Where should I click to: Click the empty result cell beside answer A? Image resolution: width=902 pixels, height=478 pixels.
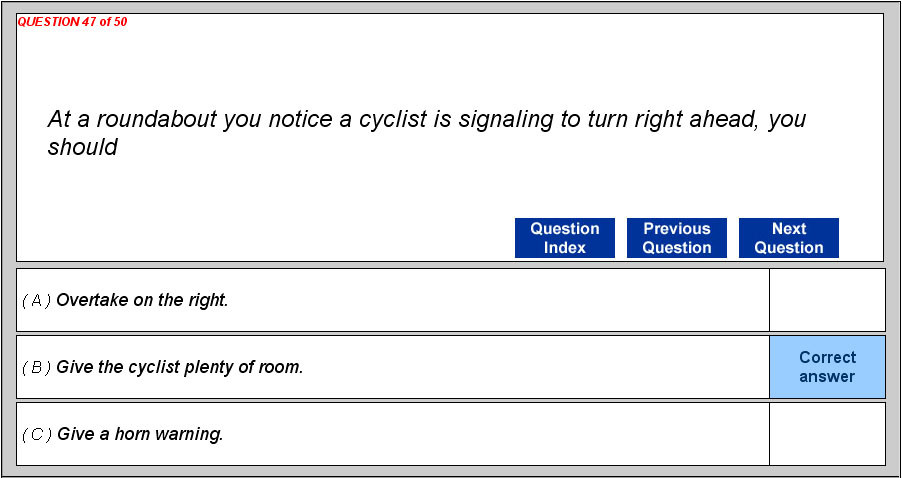pyautogui.click(x=827, y=300)
